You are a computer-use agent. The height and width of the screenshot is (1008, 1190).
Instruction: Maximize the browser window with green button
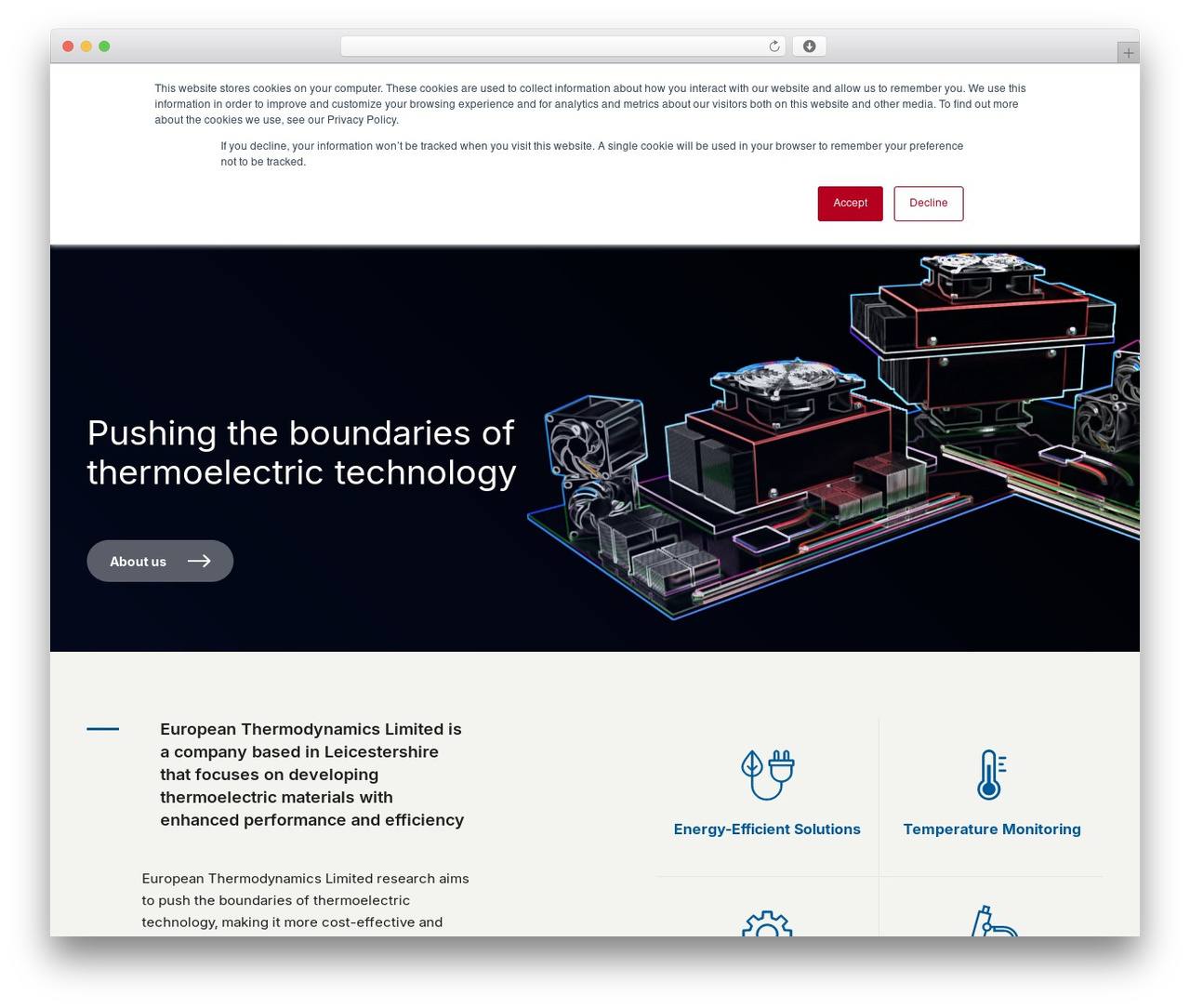click(x=104, y=46)
